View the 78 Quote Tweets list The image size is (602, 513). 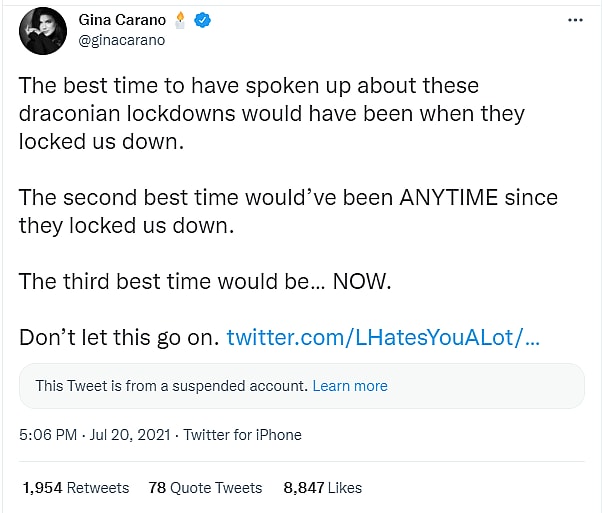pos(205,488)
